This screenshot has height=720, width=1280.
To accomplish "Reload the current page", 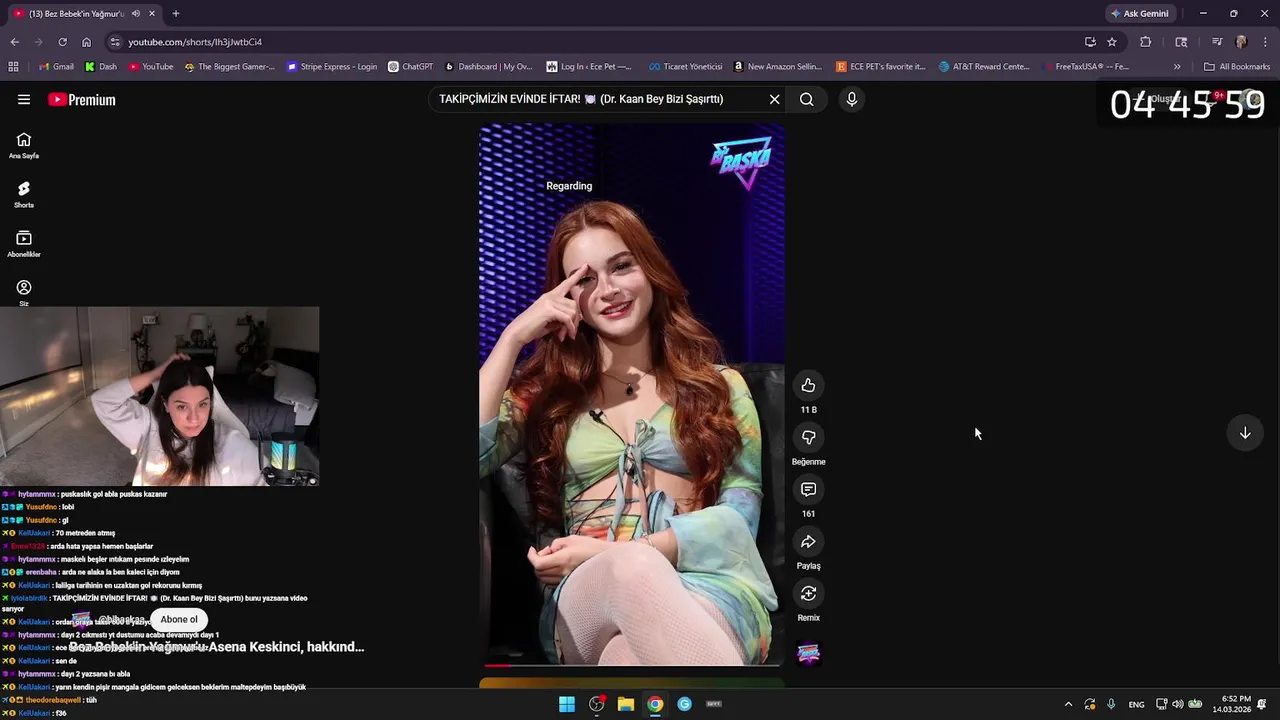I will [62, 42].
